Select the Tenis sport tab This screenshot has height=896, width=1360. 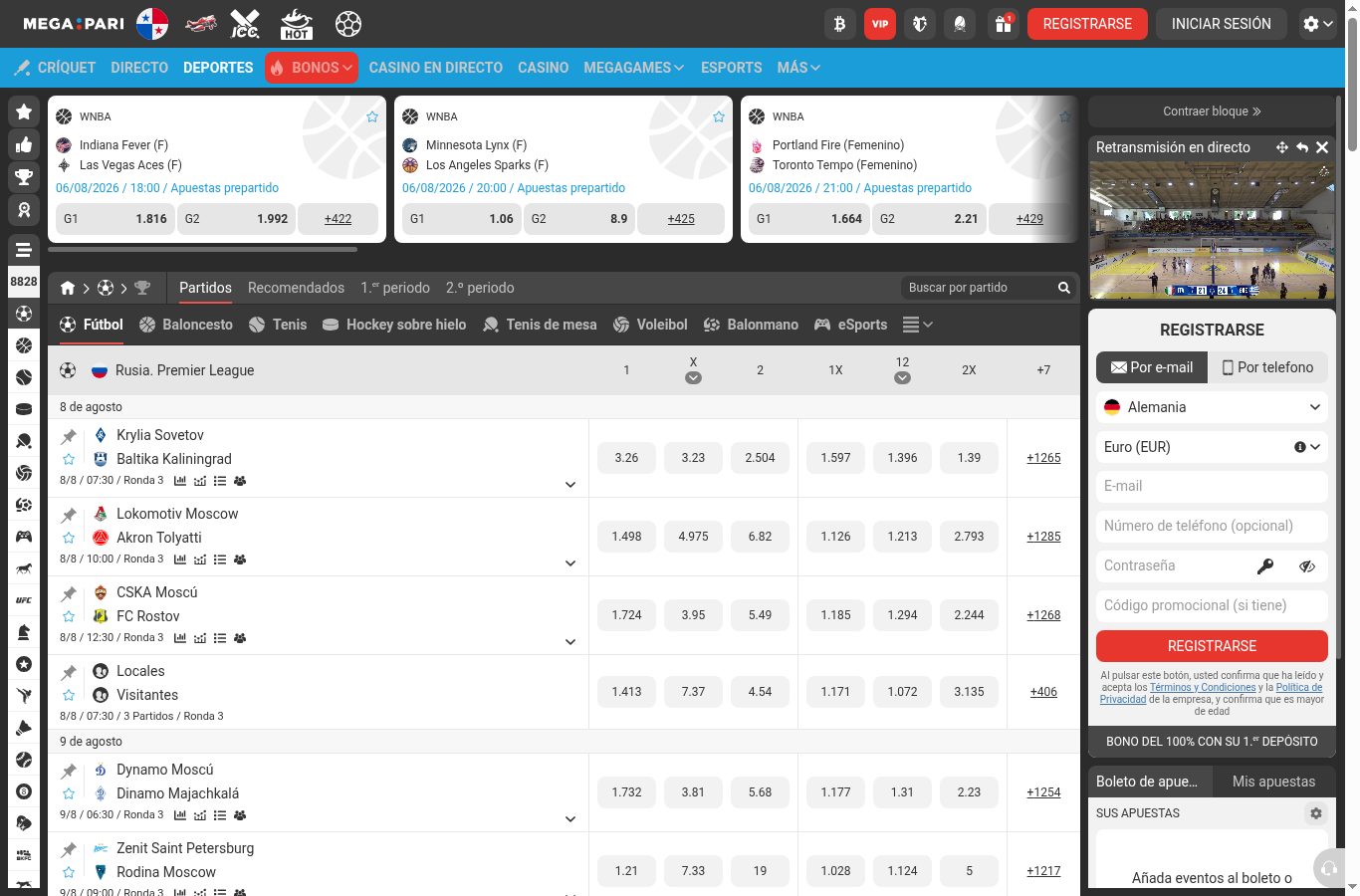pos(278,325)
